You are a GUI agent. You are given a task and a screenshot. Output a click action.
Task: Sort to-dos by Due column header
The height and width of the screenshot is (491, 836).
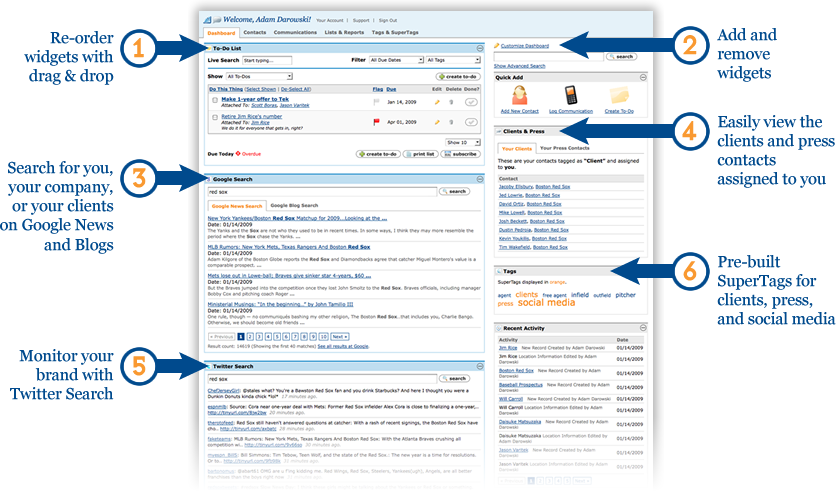pyautogui.click(x=391, y=89)
